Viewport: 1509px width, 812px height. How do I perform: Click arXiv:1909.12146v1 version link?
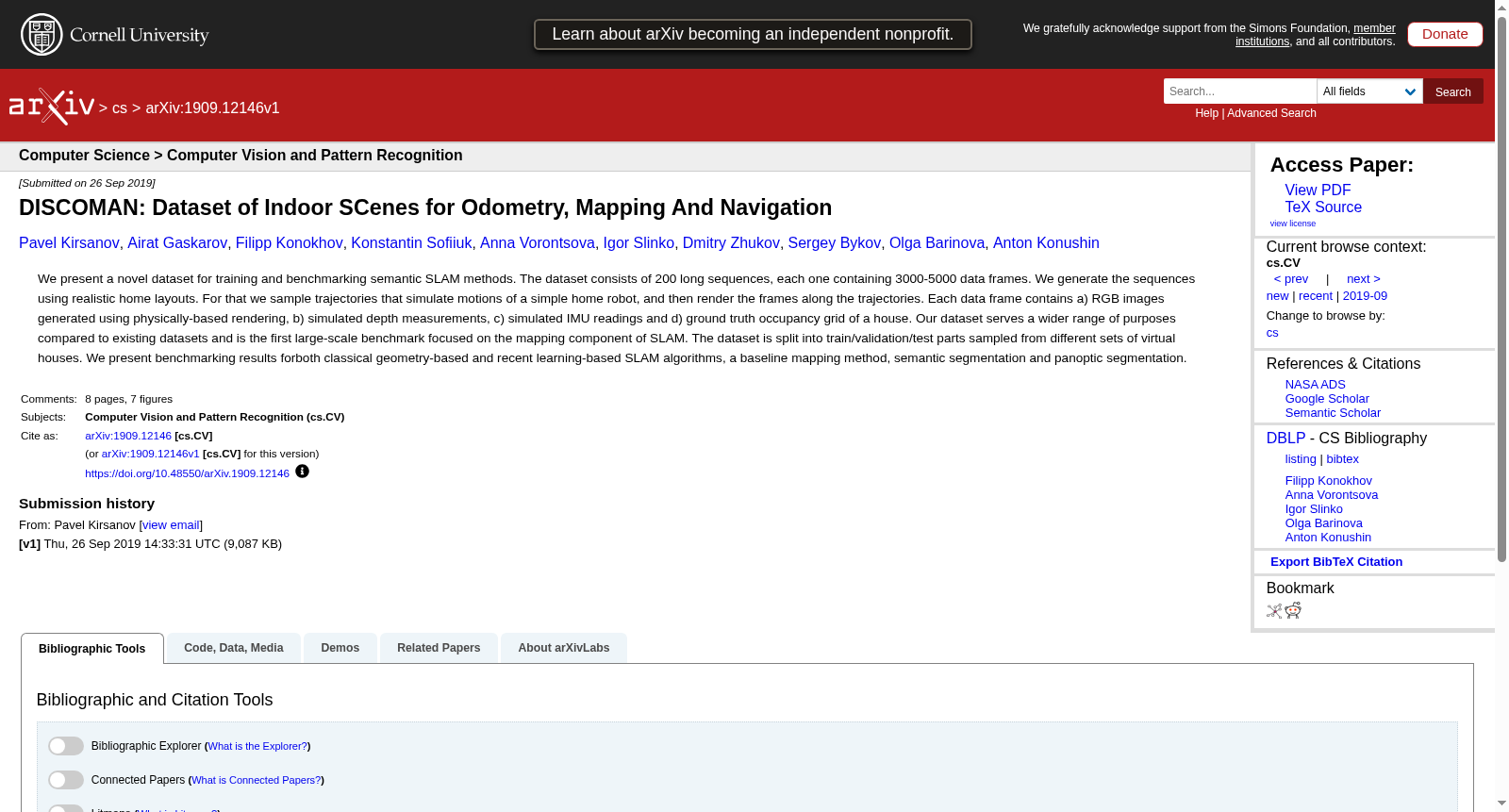tap(151, 454)
